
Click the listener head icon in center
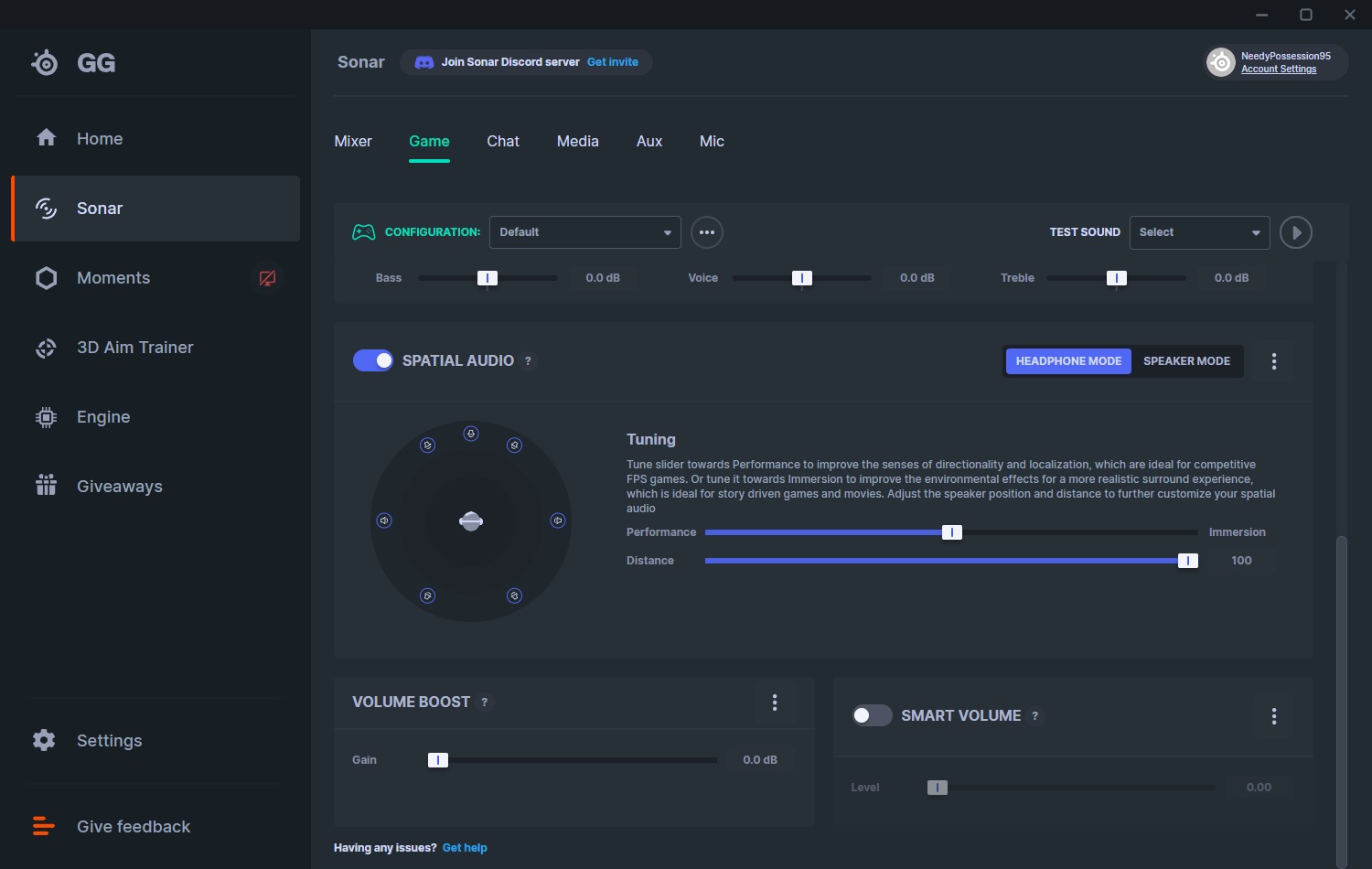(471, 521)
